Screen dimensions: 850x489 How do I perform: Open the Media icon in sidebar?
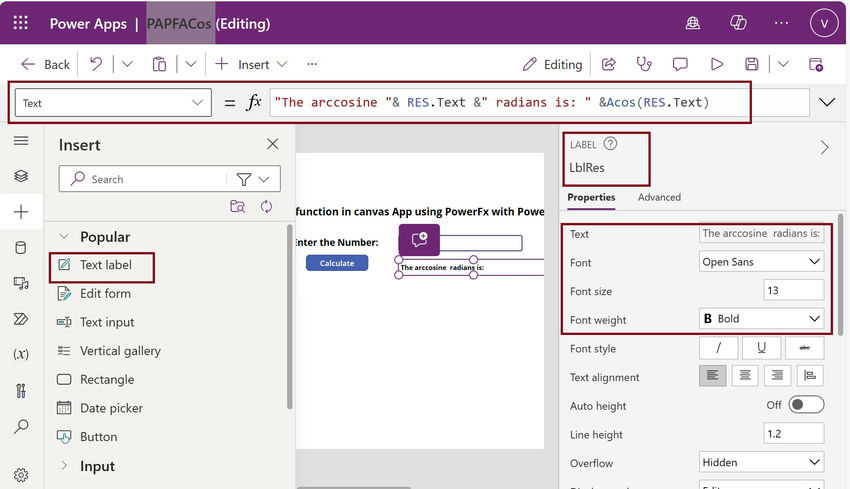click(21, 283)
